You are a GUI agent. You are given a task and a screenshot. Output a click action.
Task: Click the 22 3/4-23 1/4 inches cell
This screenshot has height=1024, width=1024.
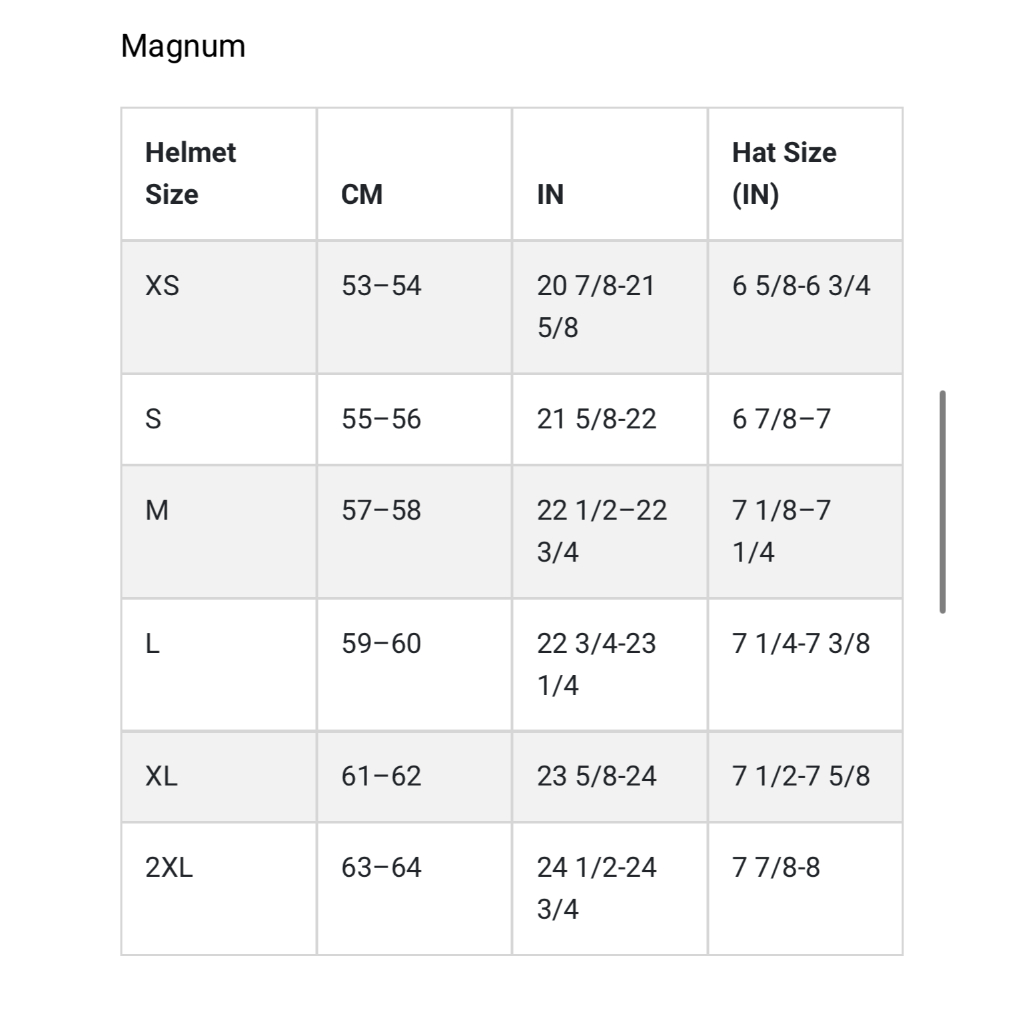pyautogui.click(x=610, y=665)
